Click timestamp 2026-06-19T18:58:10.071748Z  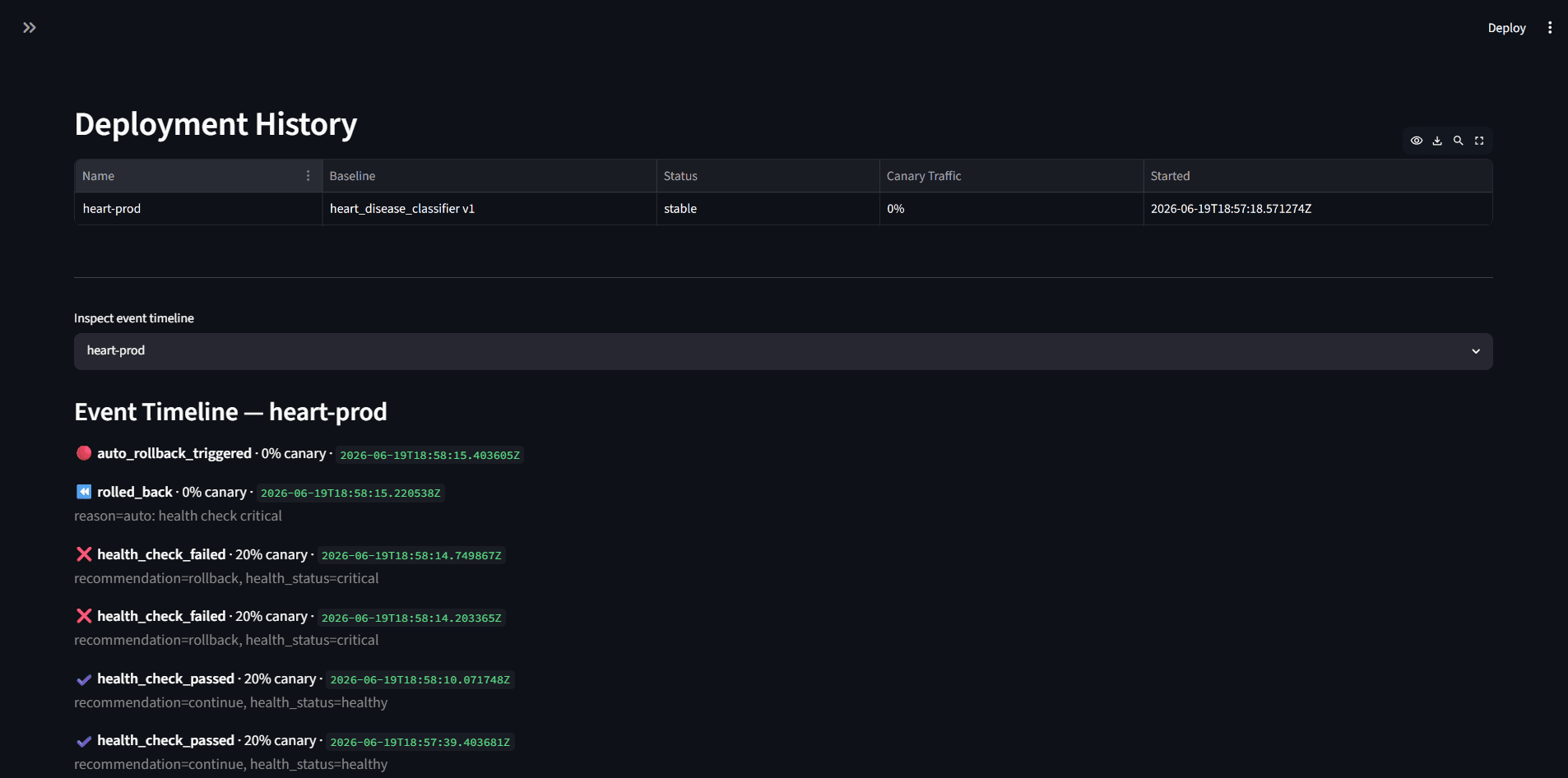tap(420, 680)
